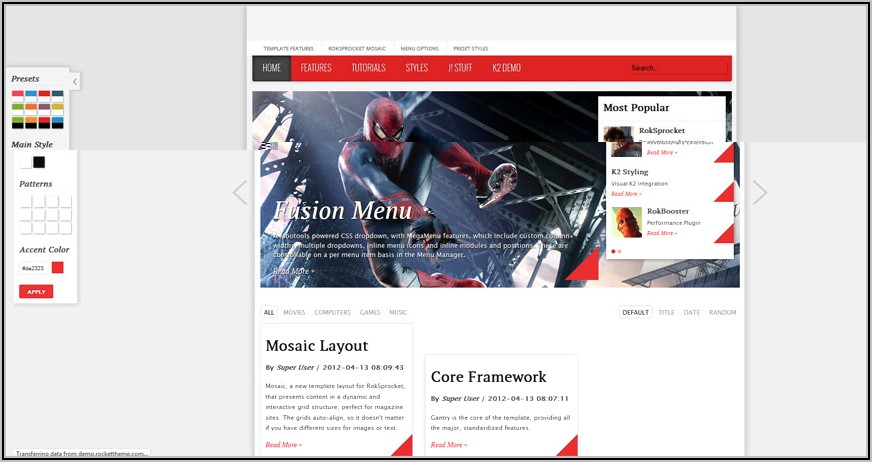Click red triangle beside K2 Styling entry
The image size is (872, 462).
tap(724, 192)
